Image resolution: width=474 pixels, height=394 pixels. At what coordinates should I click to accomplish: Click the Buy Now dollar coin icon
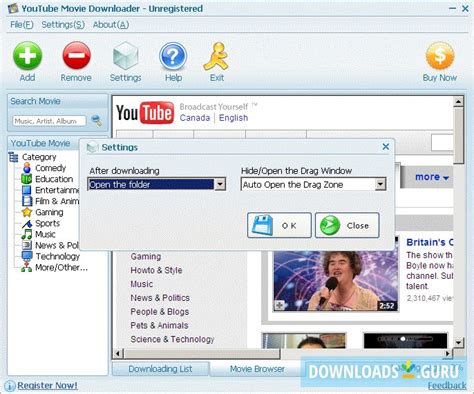[x=440, y=56]
